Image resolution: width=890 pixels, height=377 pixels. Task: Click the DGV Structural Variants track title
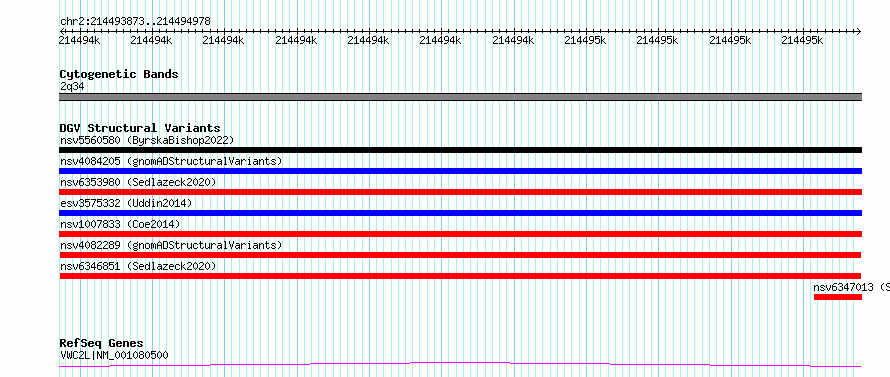[x=140, y=128]
